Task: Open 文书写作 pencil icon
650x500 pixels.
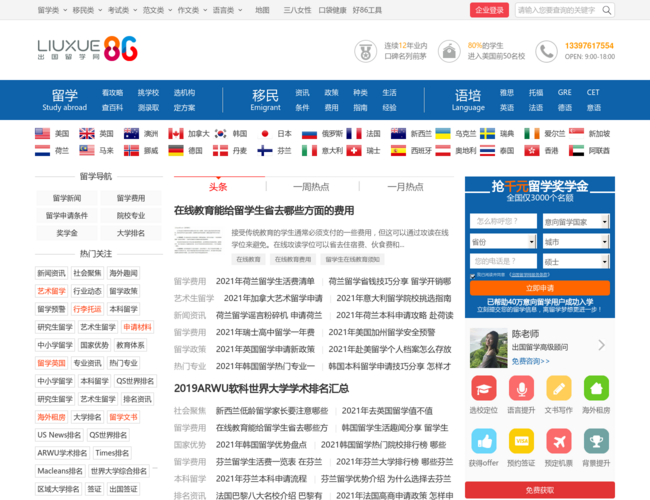Action: pyautogui.click(x=559, y=388)
